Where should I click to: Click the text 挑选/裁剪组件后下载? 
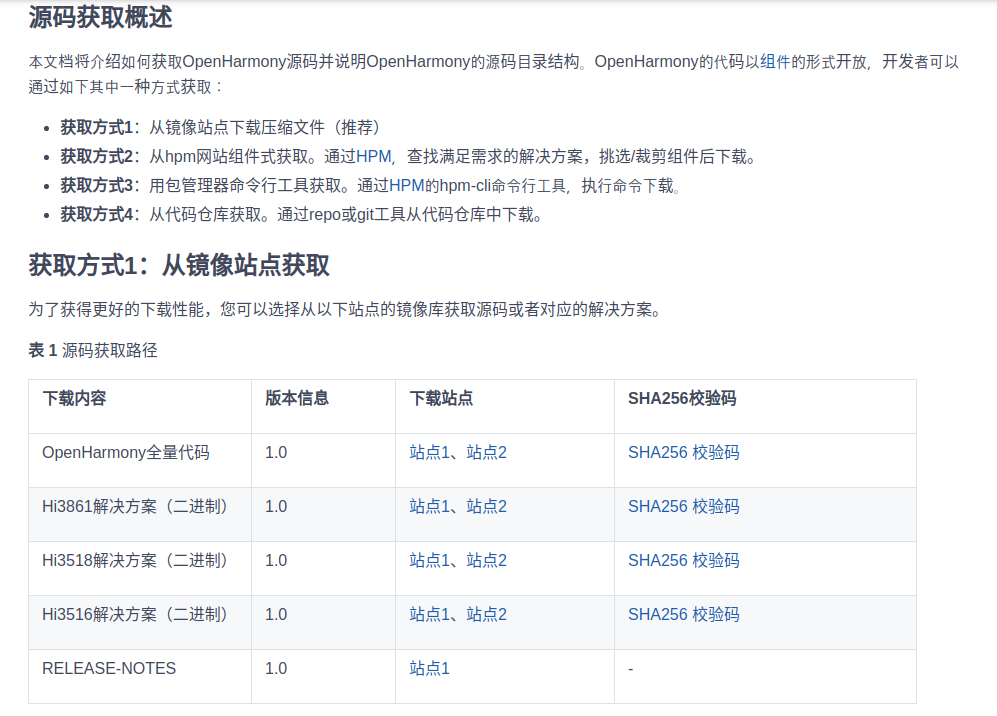coord(673,156)
